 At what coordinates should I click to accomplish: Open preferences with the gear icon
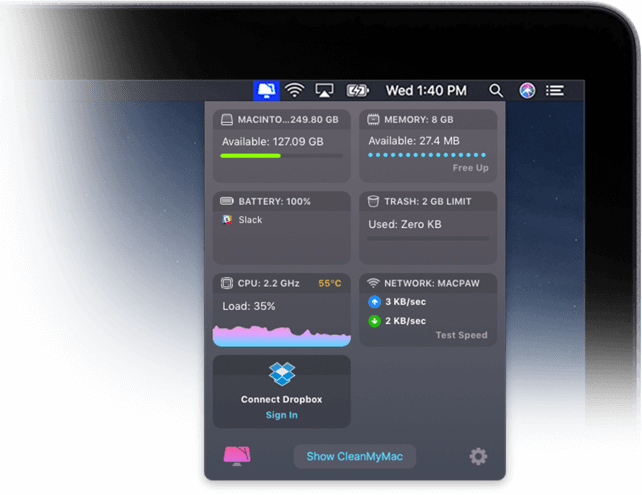(x=478, y=456)
